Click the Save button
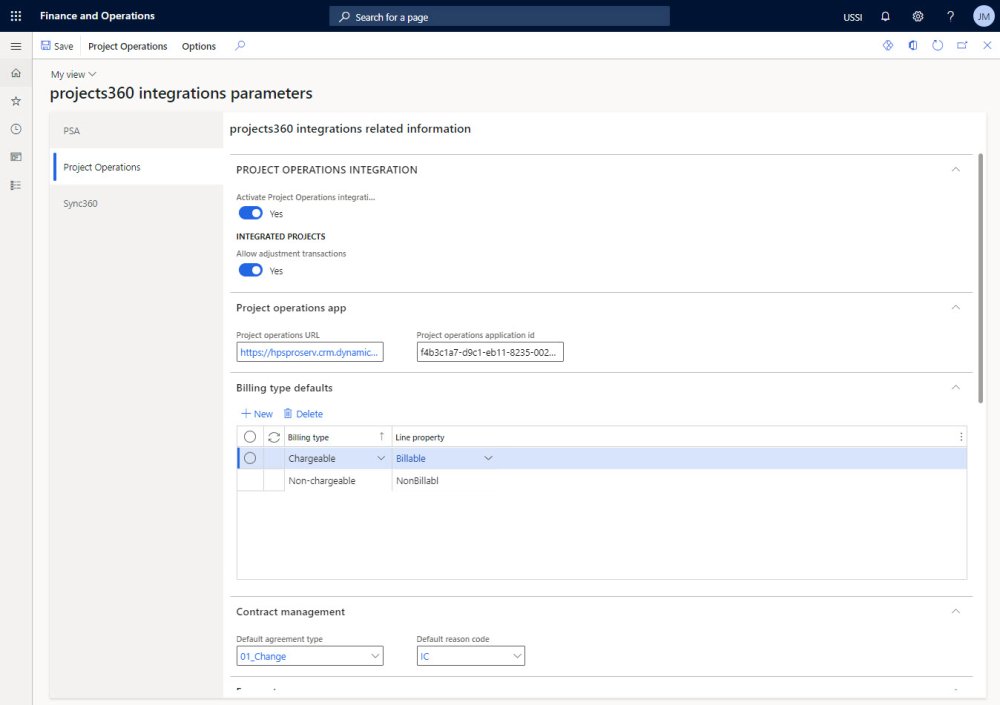Image resolution: width=1000 pixels, height=705 pixels. point(57,46)
